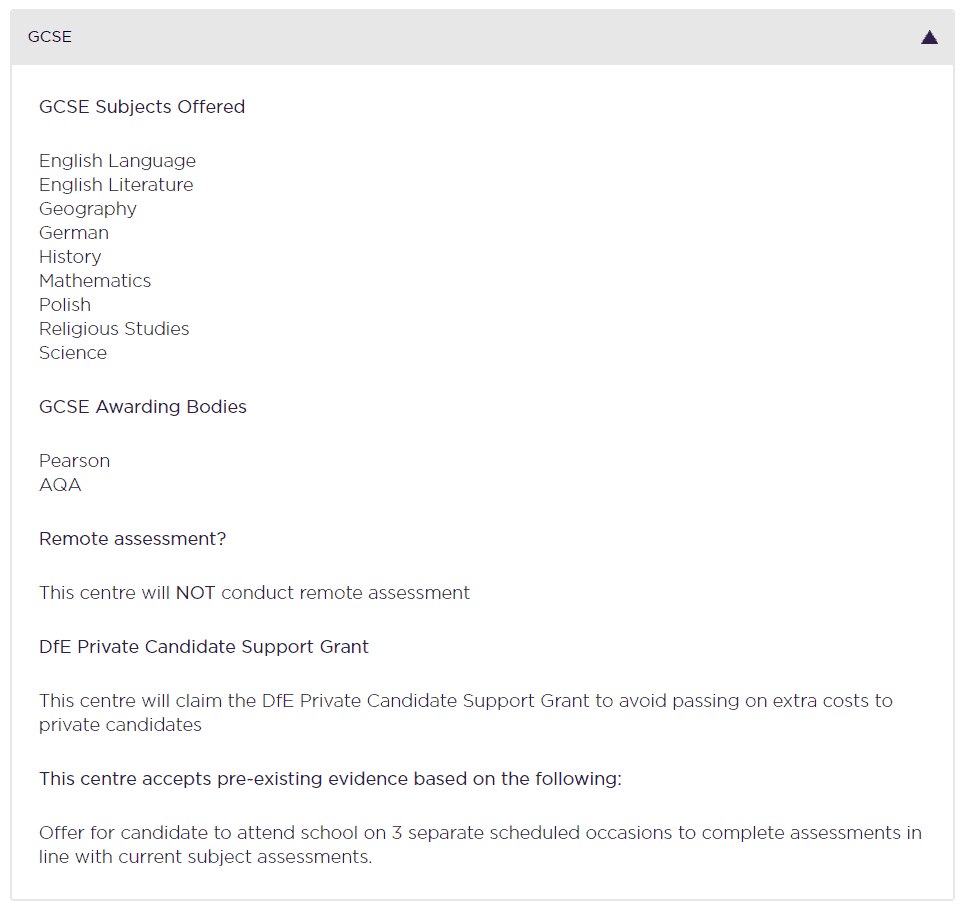
Task: Click the pre-existing evidence heading text
Action: click(x=330, y=779)
